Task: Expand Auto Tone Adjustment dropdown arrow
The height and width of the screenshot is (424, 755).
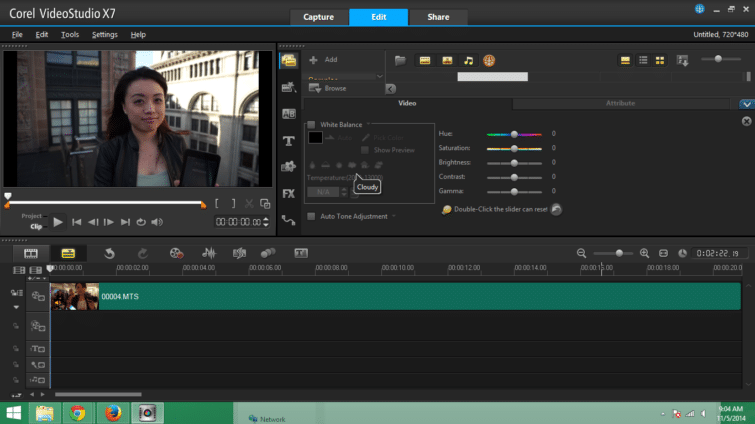Action: pos(394,217)
